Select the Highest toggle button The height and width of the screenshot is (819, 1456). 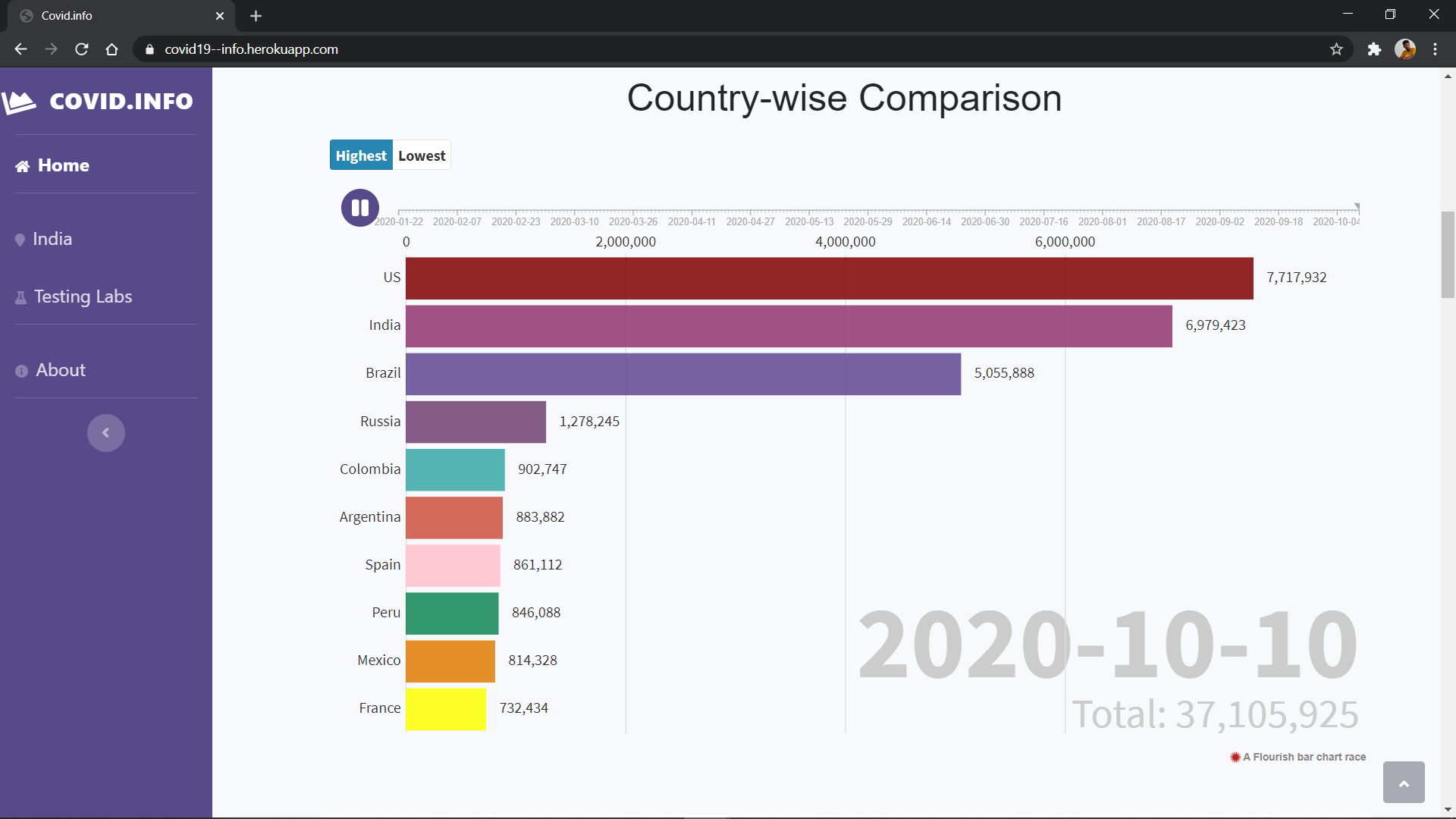[x=361, y=155]
